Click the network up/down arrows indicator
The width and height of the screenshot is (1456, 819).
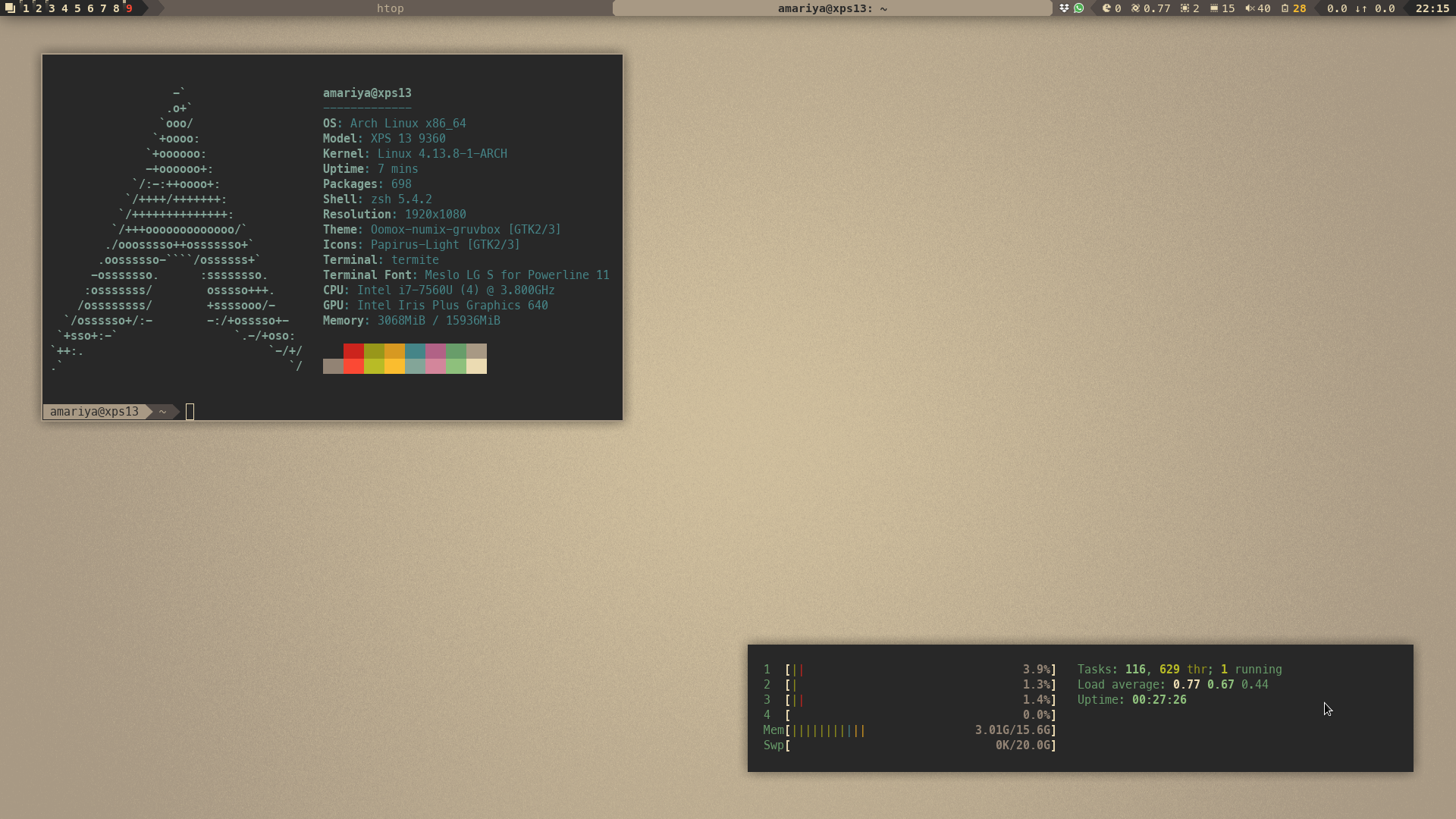[1360, 8]
